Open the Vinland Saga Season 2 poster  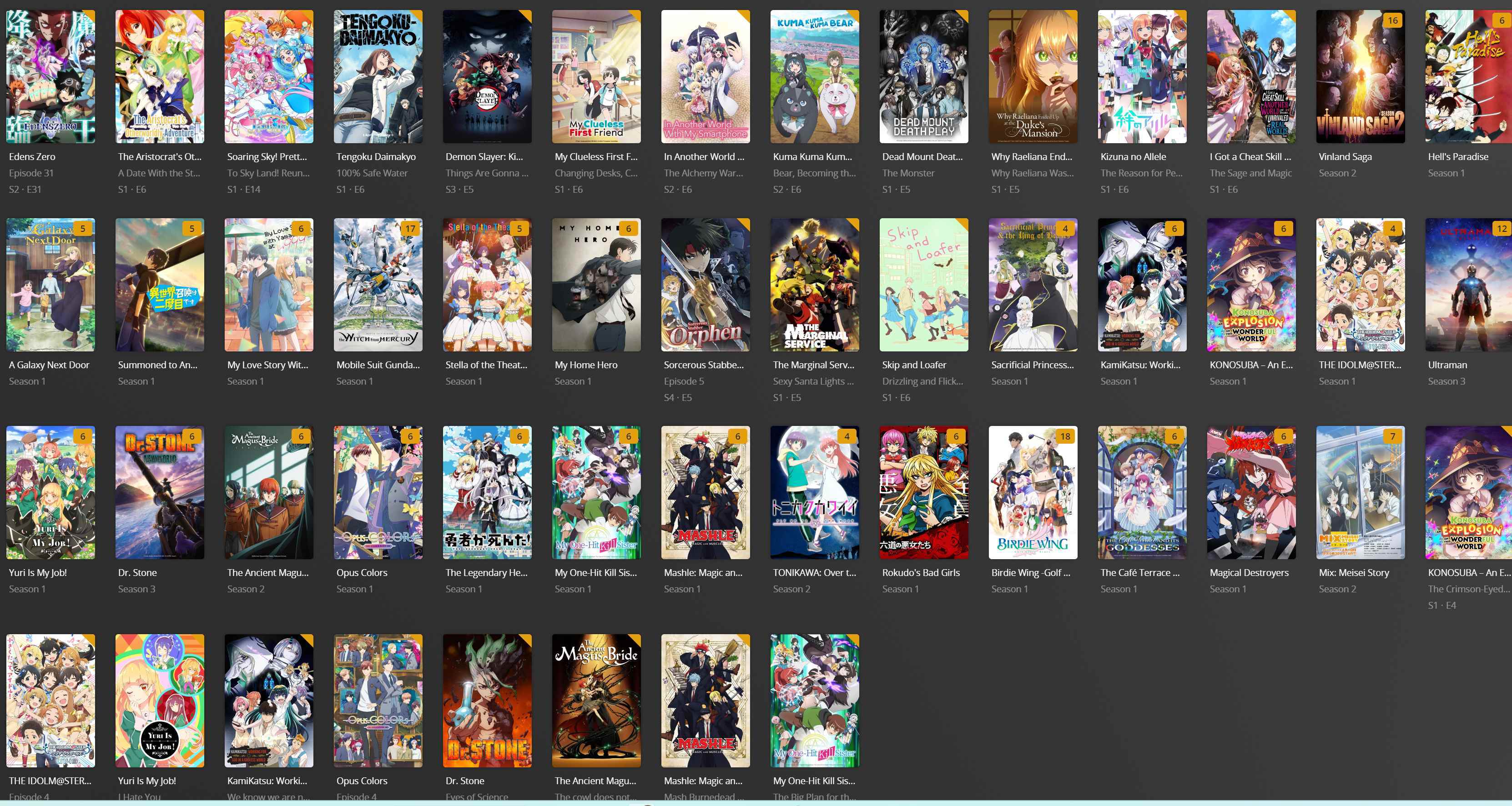coord(1361,76)
